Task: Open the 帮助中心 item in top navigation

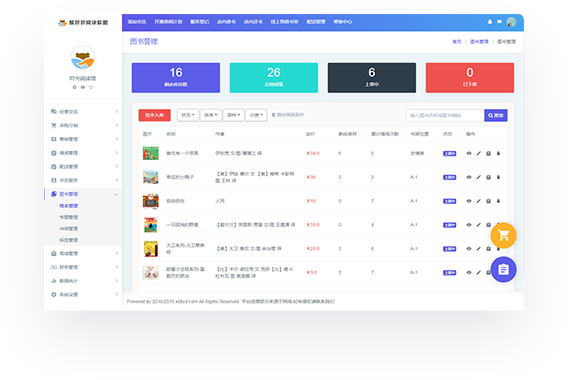Action: tap(342, 22)
